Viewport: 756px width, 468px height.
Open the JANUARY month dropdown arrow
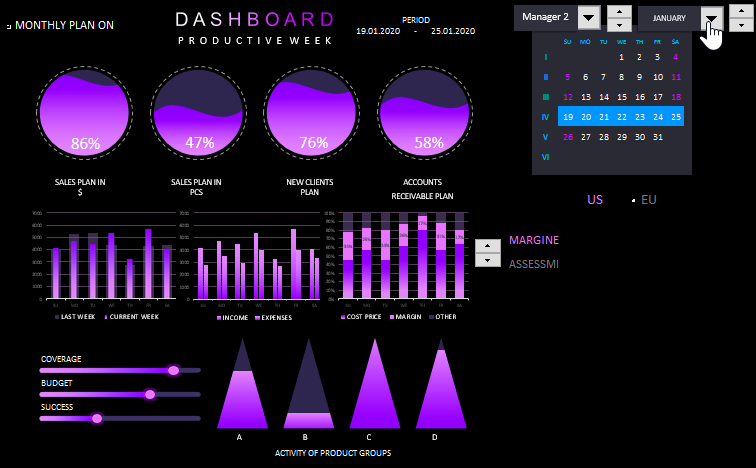[711, 18]
